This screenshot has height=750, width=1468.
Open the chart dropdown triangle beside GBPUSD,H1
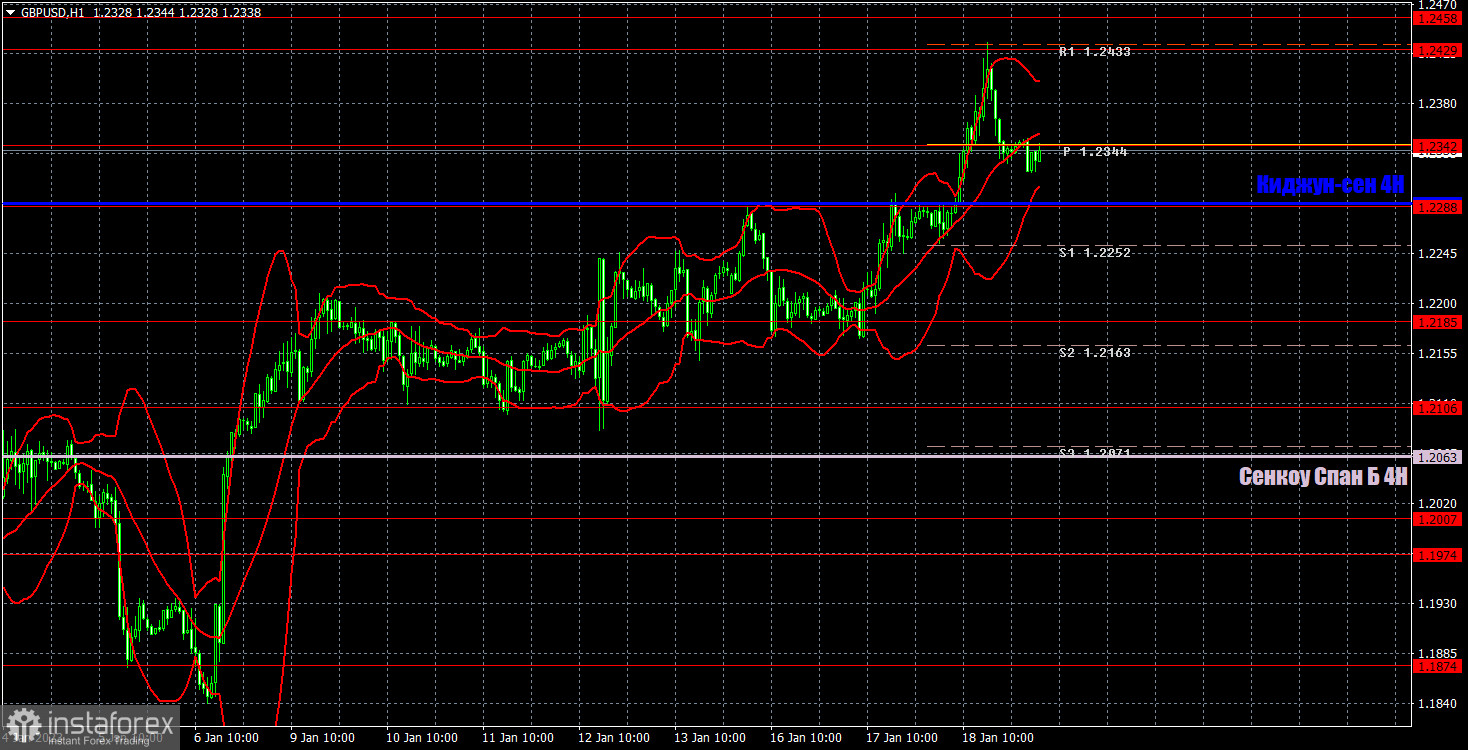tap(11, 13)
